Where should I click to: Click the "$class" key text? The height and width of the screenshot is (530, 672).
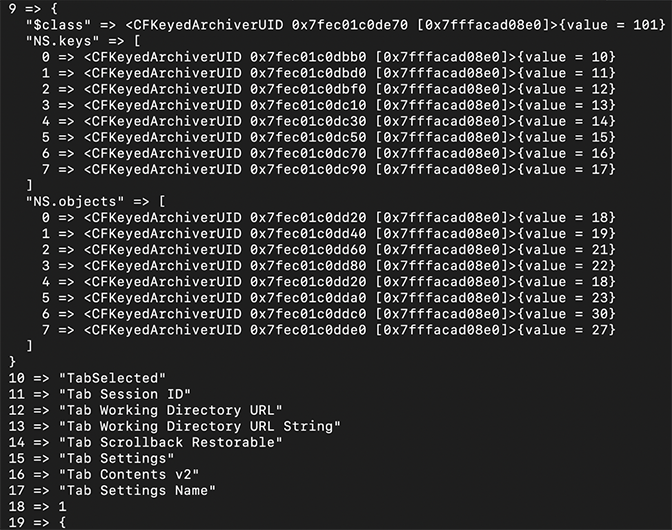point(58,23)
